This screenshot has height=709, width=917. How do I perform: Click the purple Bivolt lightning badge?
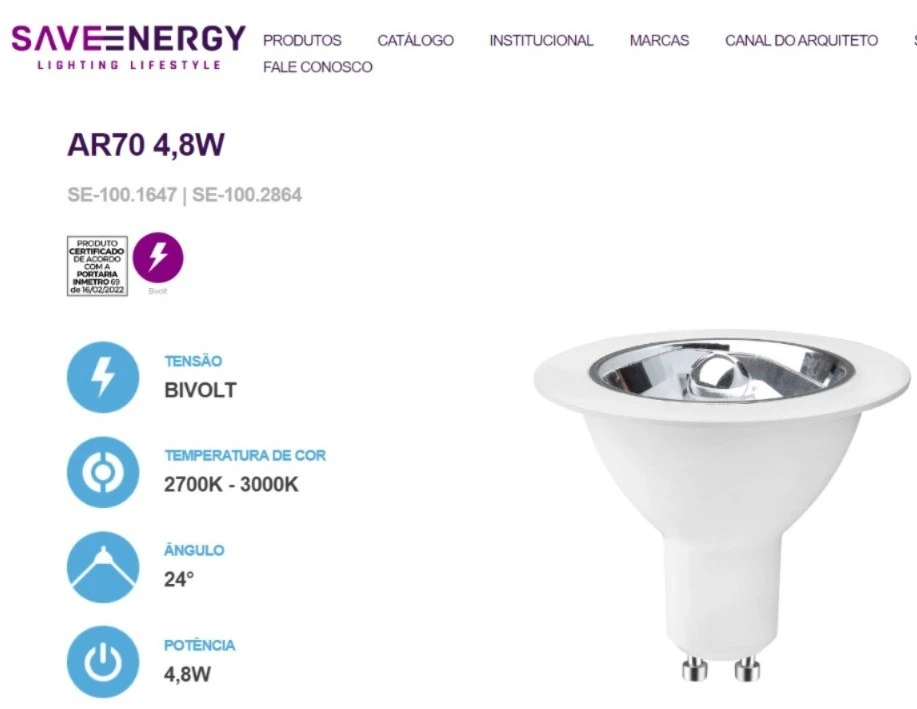pyautogui.click(x=158, y=257)
